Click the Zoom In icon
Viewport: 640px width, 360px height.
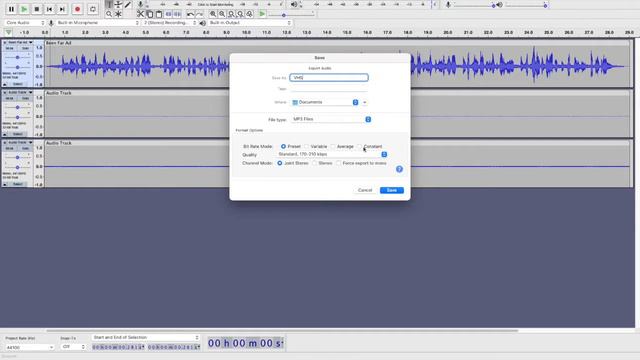coord(213,14)
